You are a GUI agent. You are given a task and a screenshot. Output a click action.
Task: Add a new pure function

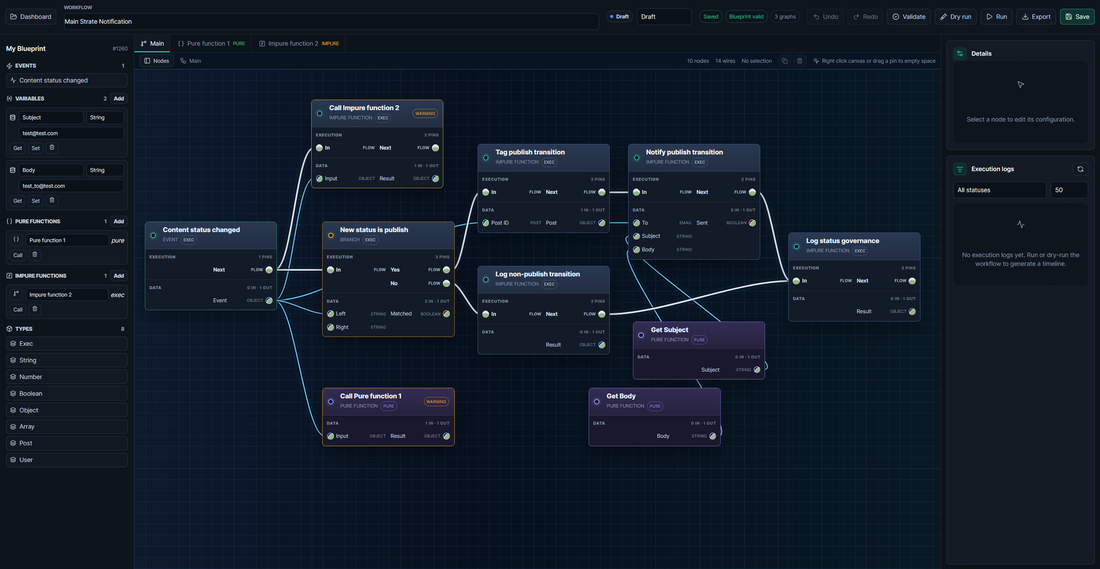coord(119,221)
